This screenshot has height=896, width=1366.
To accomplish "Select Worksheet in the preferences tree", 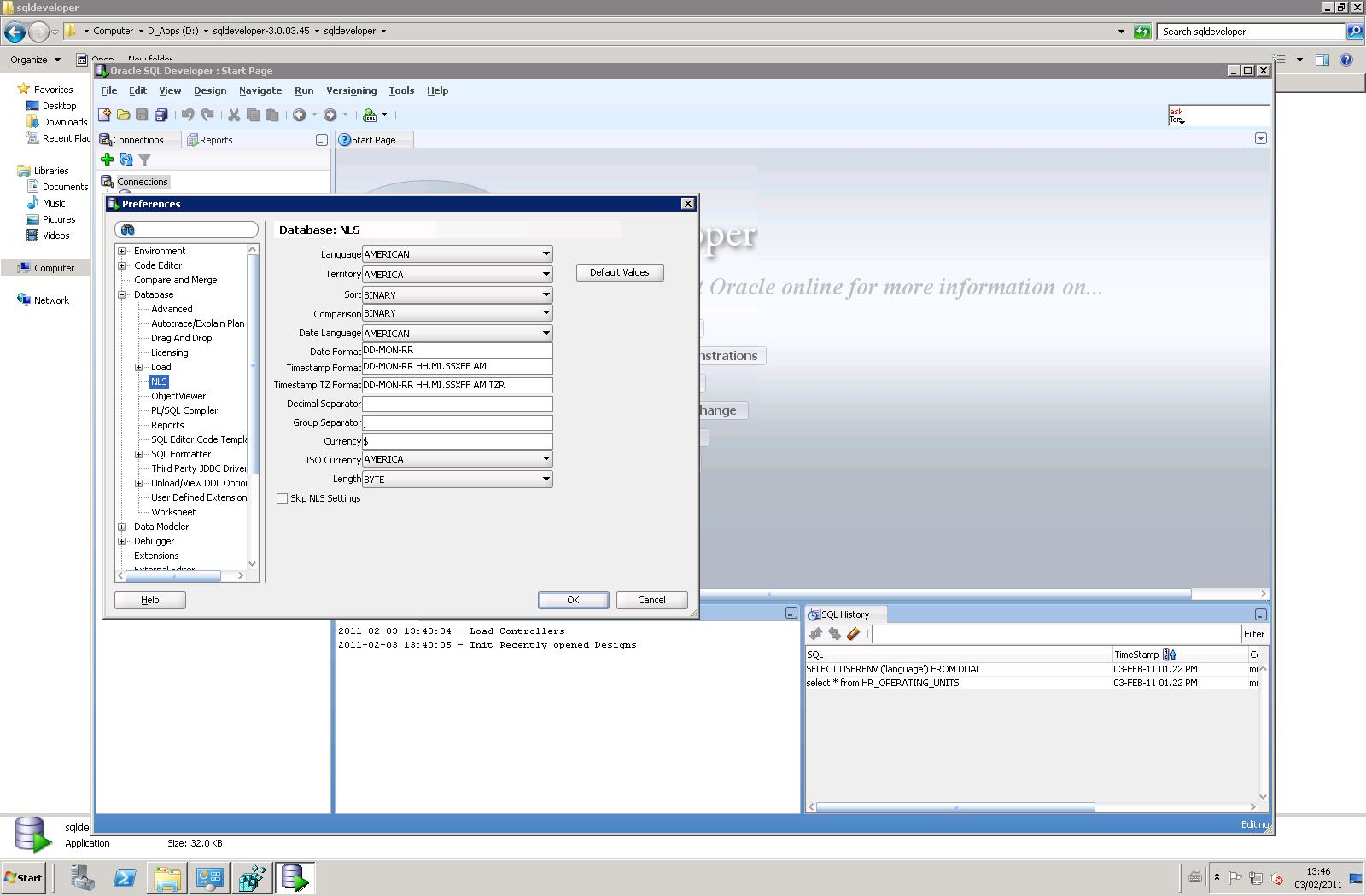I will coord(173,512).
